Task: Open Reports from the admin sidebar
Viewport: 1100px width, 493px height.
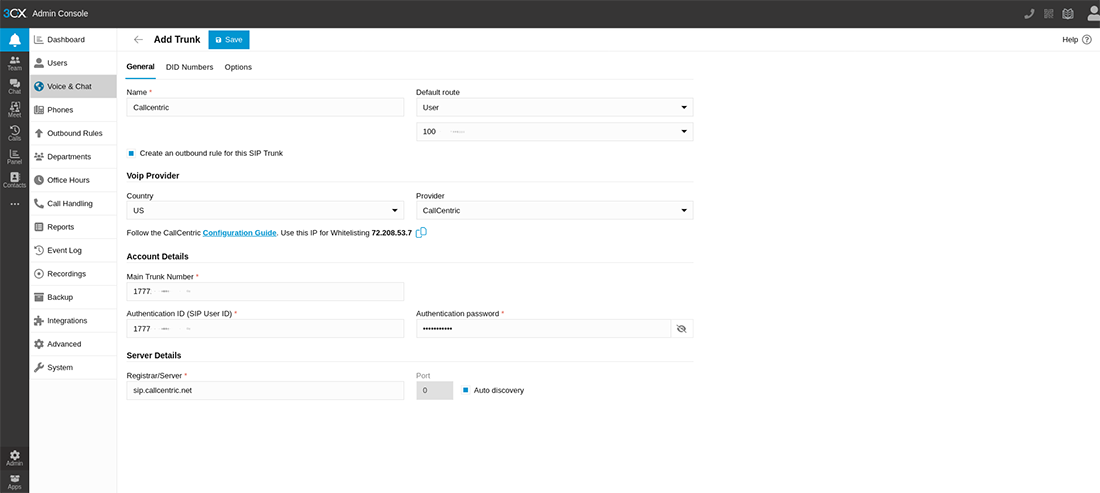Action: [x=73, y=227]
